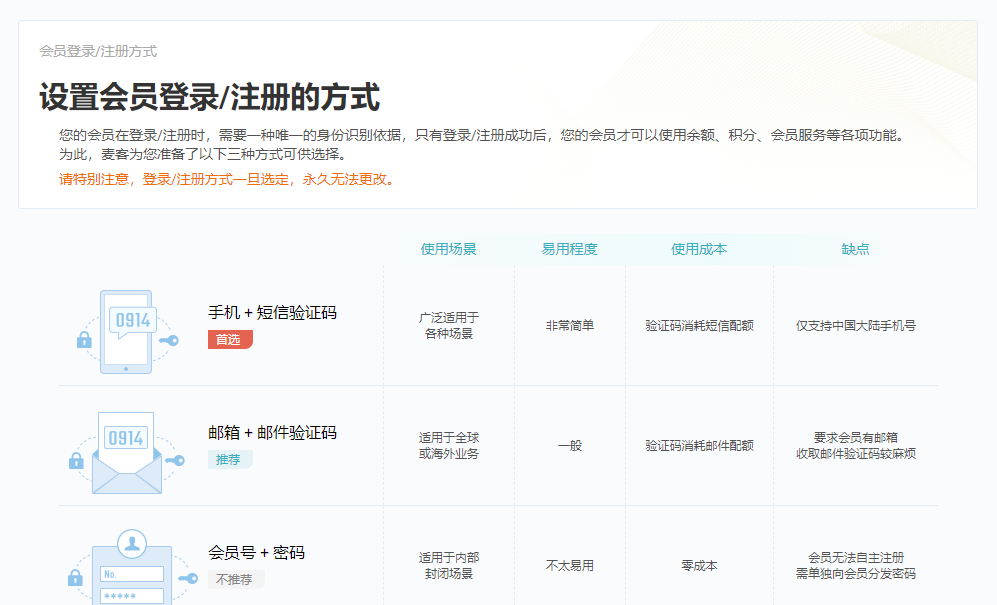Click the 仅支持中国大陆手机号 cell

tap(855, 325)
